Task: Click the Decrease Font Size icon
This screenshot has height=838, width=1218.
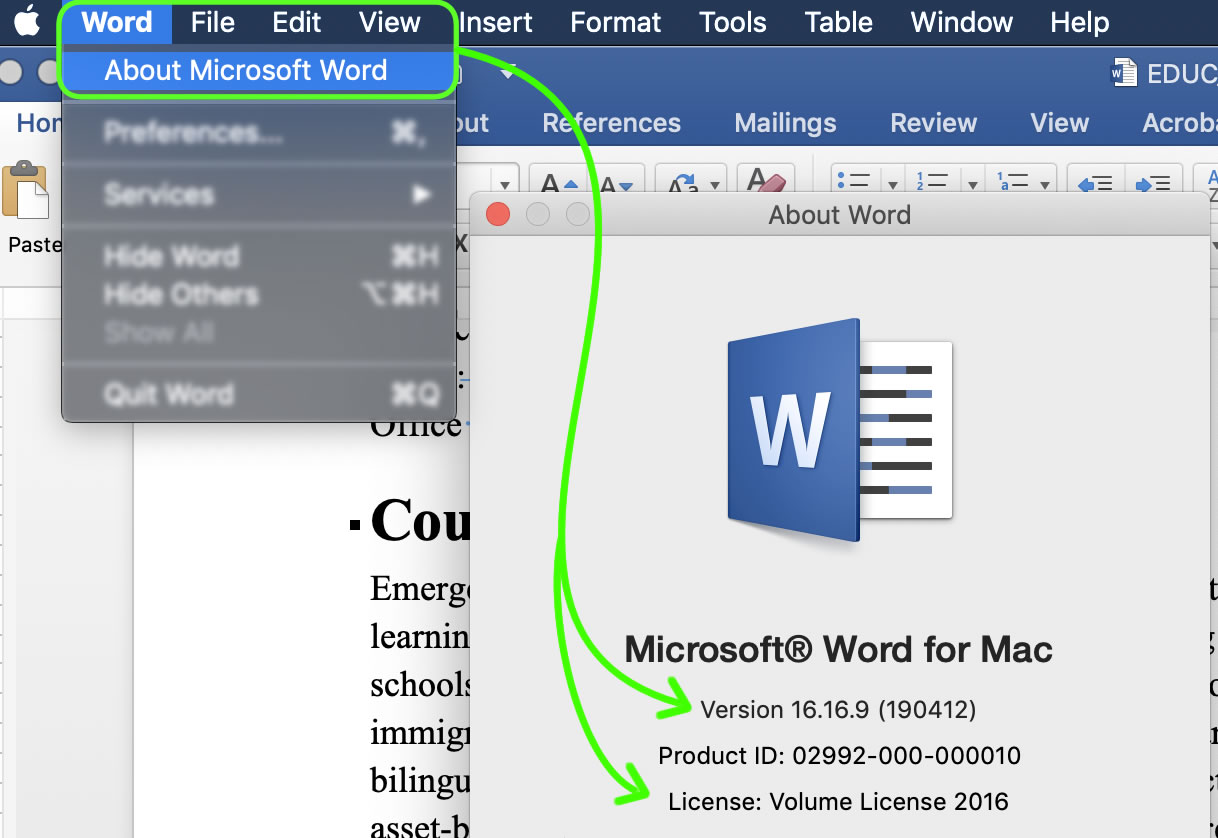Action: 616,185
